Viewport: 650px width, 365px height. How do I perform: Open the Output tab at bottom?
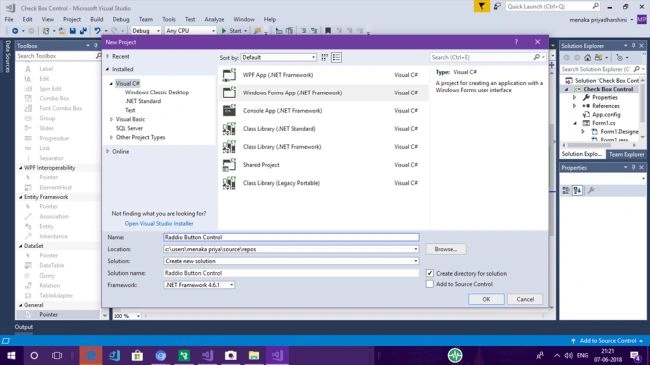click(24, 327)
